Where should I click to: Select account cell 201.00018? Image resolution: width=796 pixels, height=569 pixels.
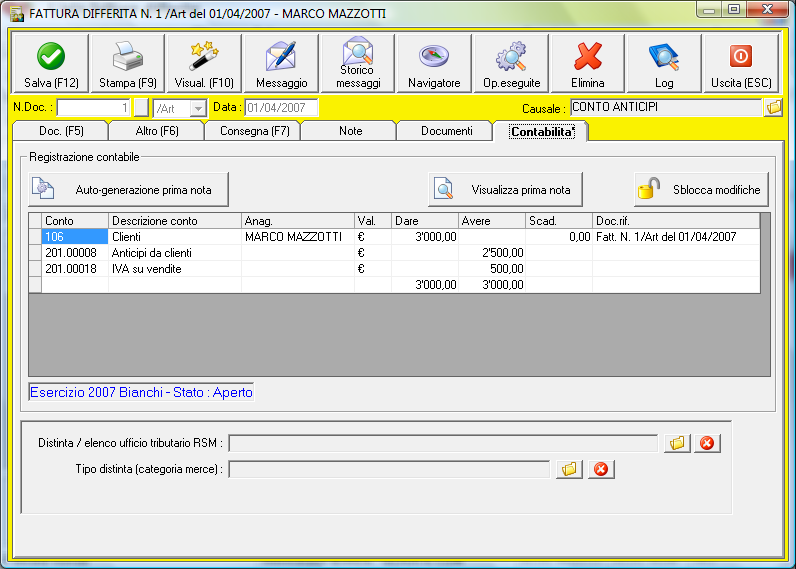pos(75,269)
